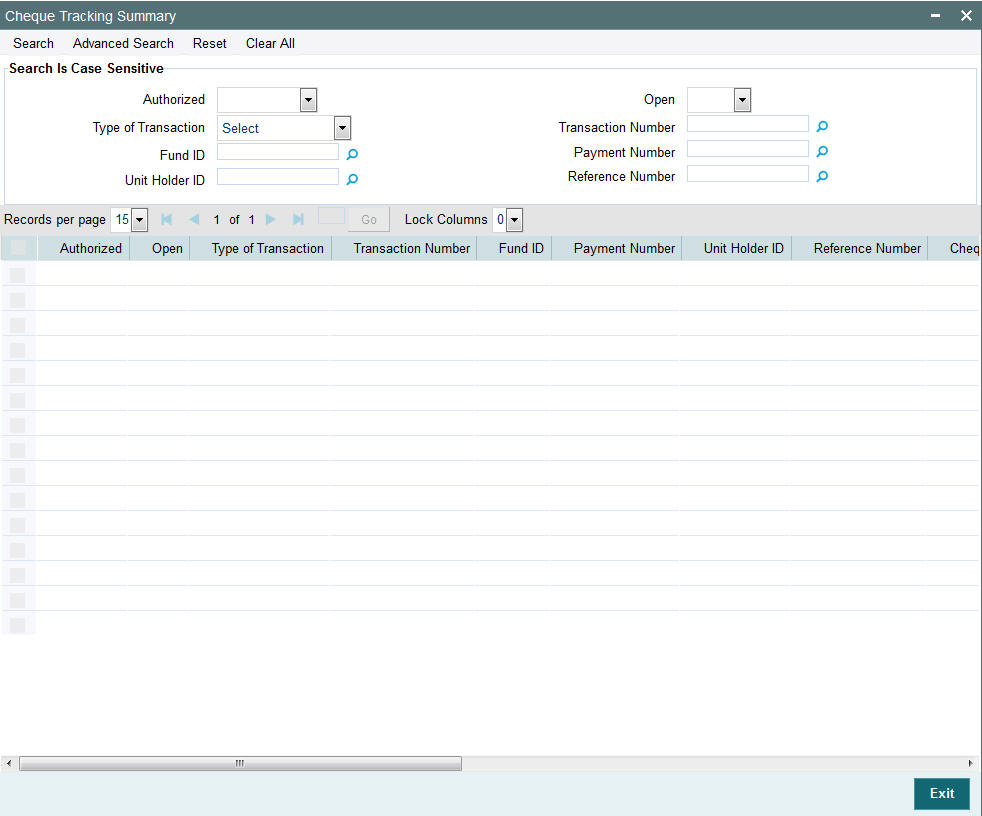Click the Fund ID column header

click(521, 248)
